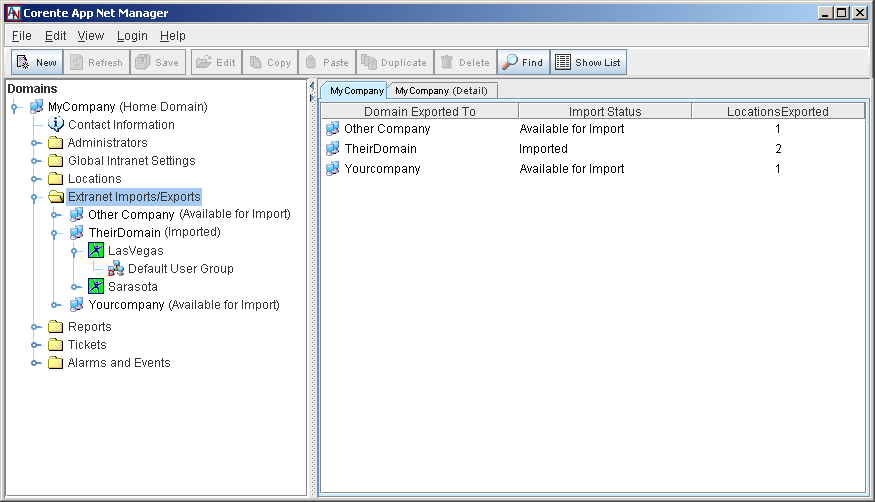Expand the Sarasota location node

tap(76, 287)
